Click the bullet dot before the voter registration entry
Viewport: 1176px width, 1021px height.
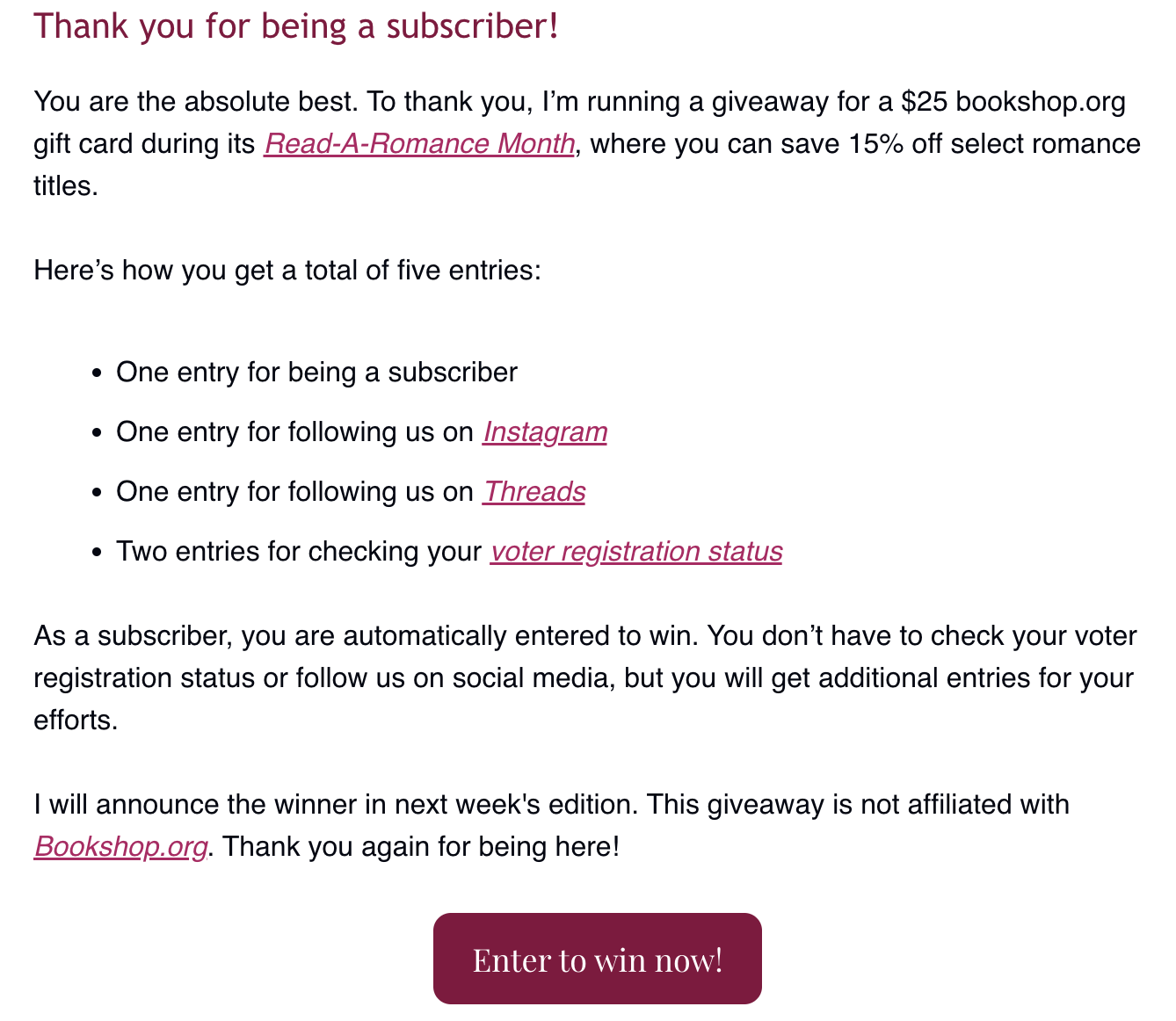pos(98,553)
